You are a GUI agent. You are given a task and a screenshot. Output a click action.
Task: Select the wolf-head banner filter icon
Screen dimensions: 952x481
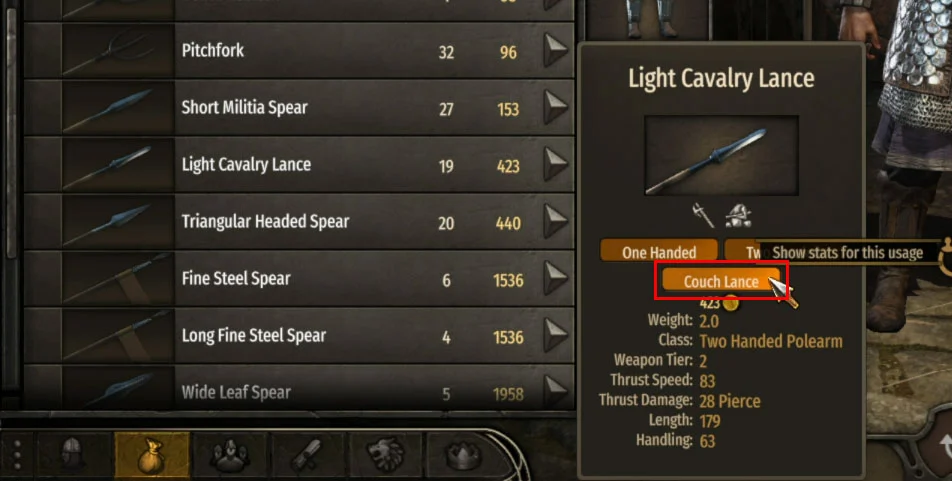coord(385,454)
